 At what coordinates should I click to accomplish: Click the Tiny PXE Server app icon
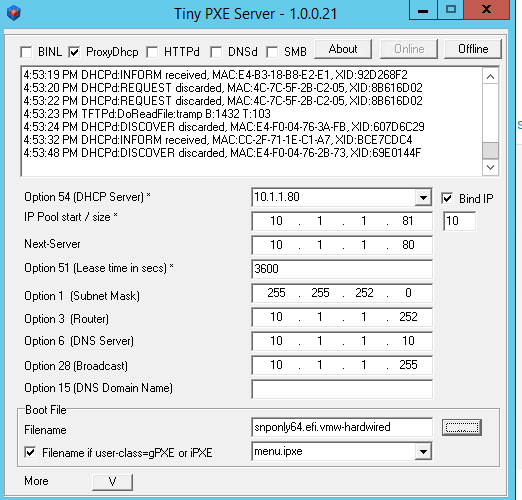click(14, 13)
